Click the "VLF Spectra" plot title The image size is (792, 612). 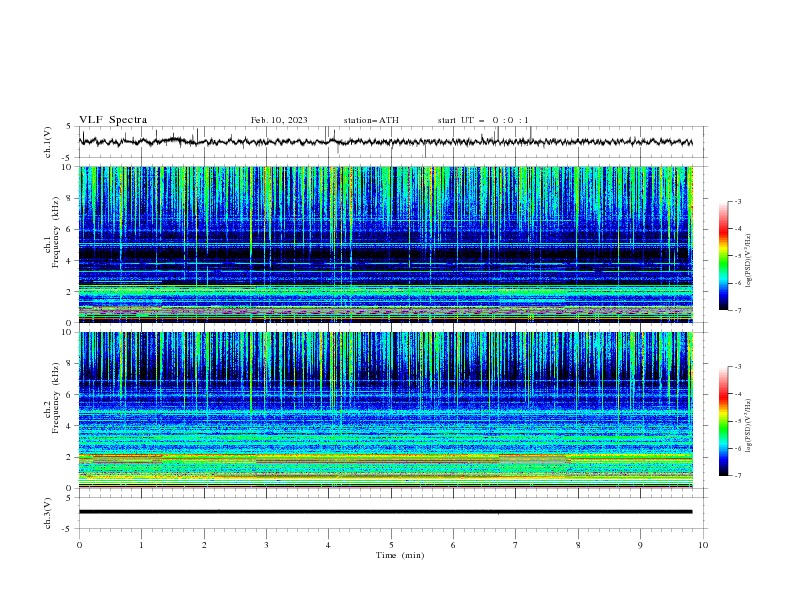113,120
